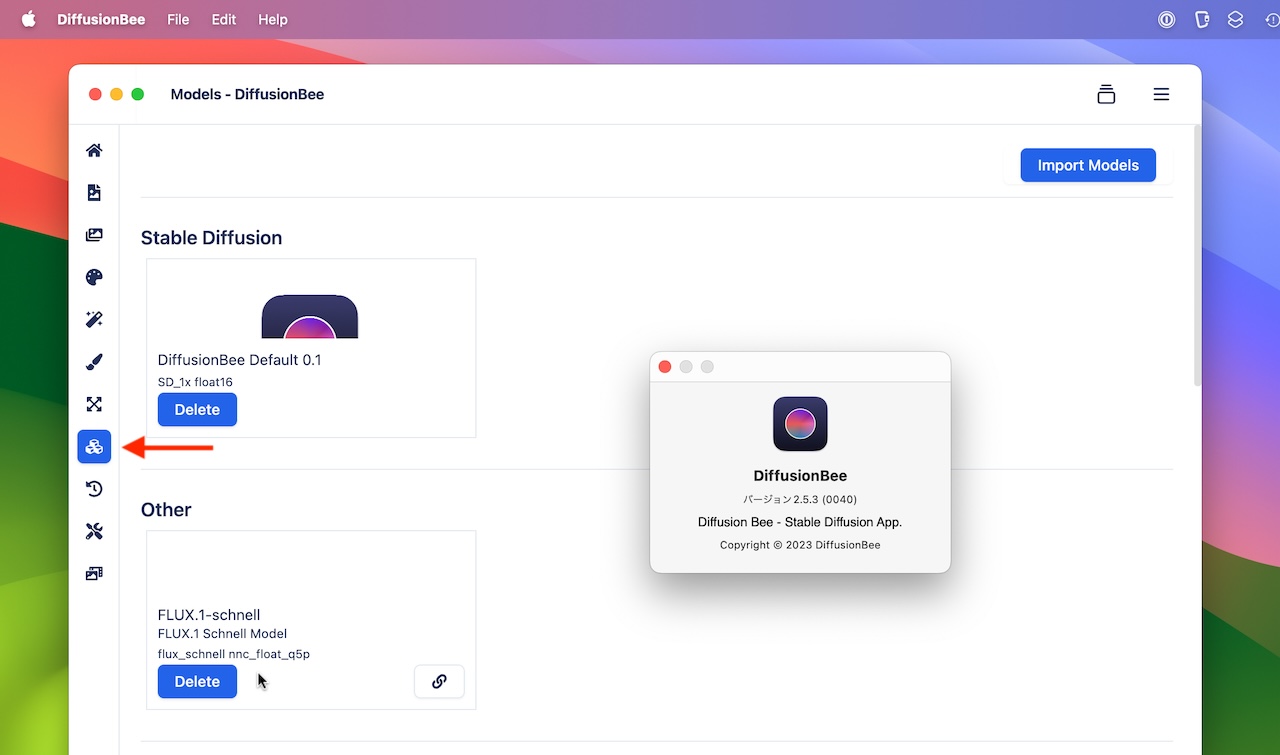This screenshot has width=1280, height=755.
Task: Open the File menu
Action: (178, 19)
